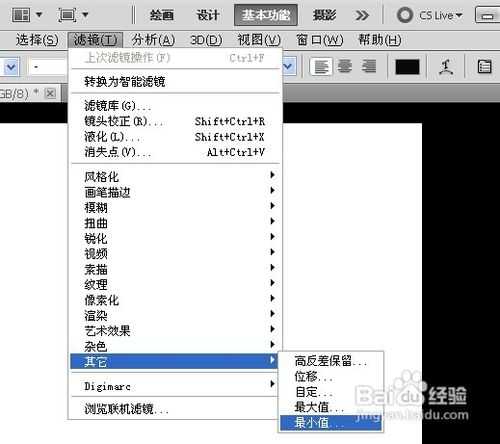Show more workspaces with double chevron

click(x=362, y=15)
